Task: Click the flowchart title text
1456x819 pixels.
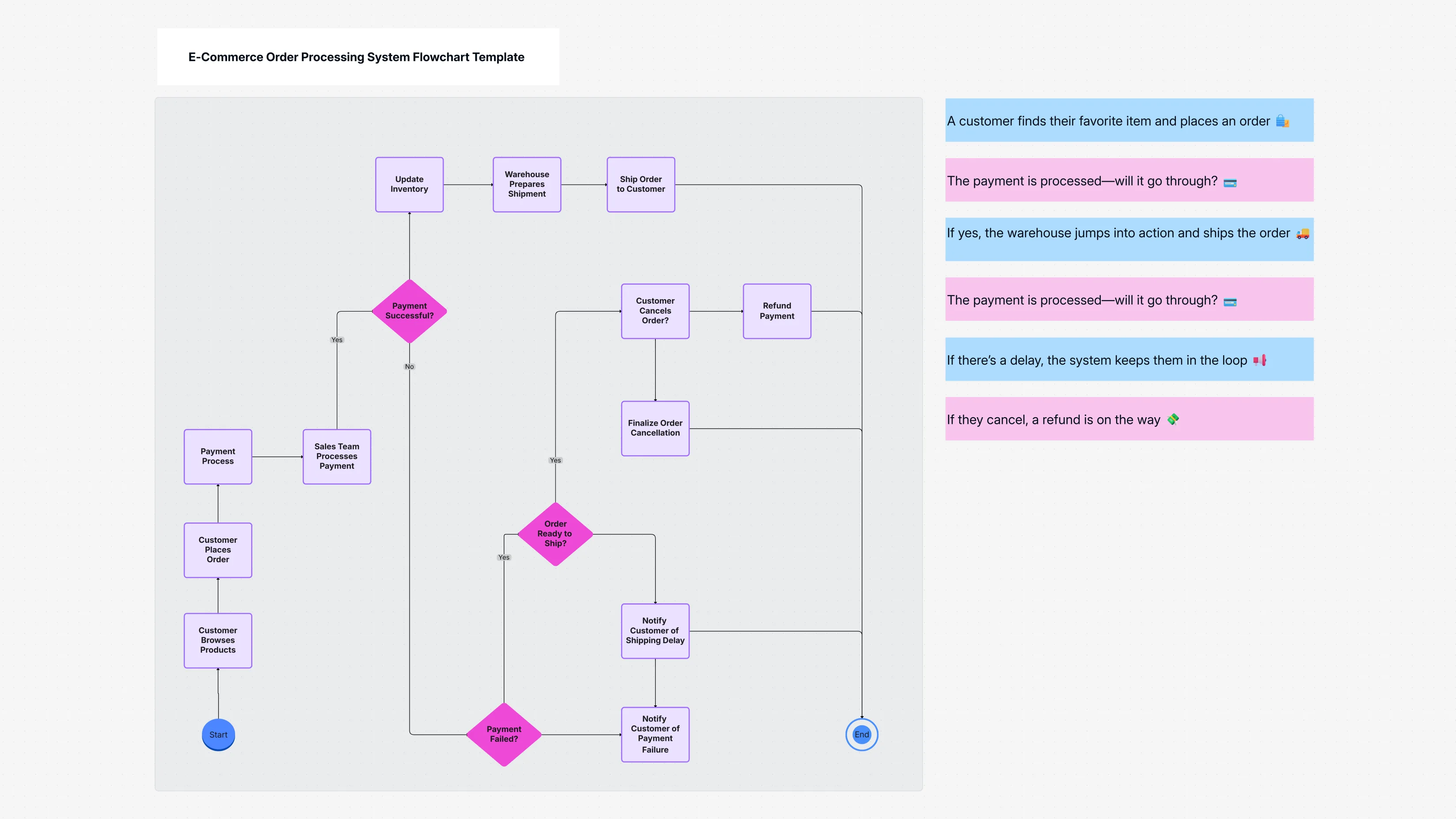Action: click(356, 57)
